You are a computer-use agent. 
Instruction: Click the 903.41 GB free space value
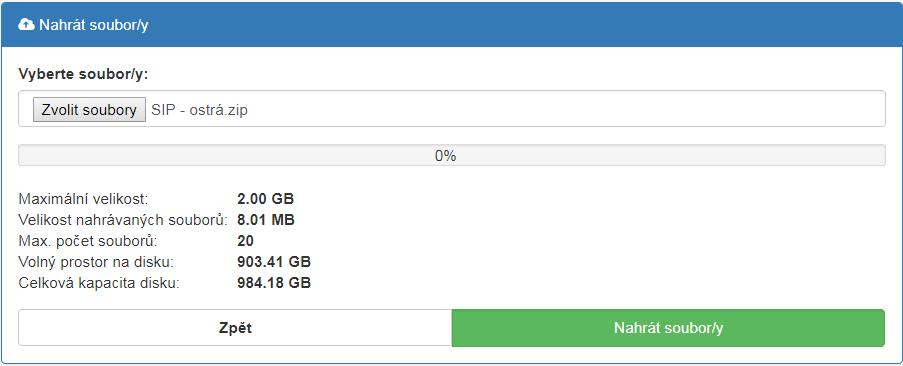(274, 262)
